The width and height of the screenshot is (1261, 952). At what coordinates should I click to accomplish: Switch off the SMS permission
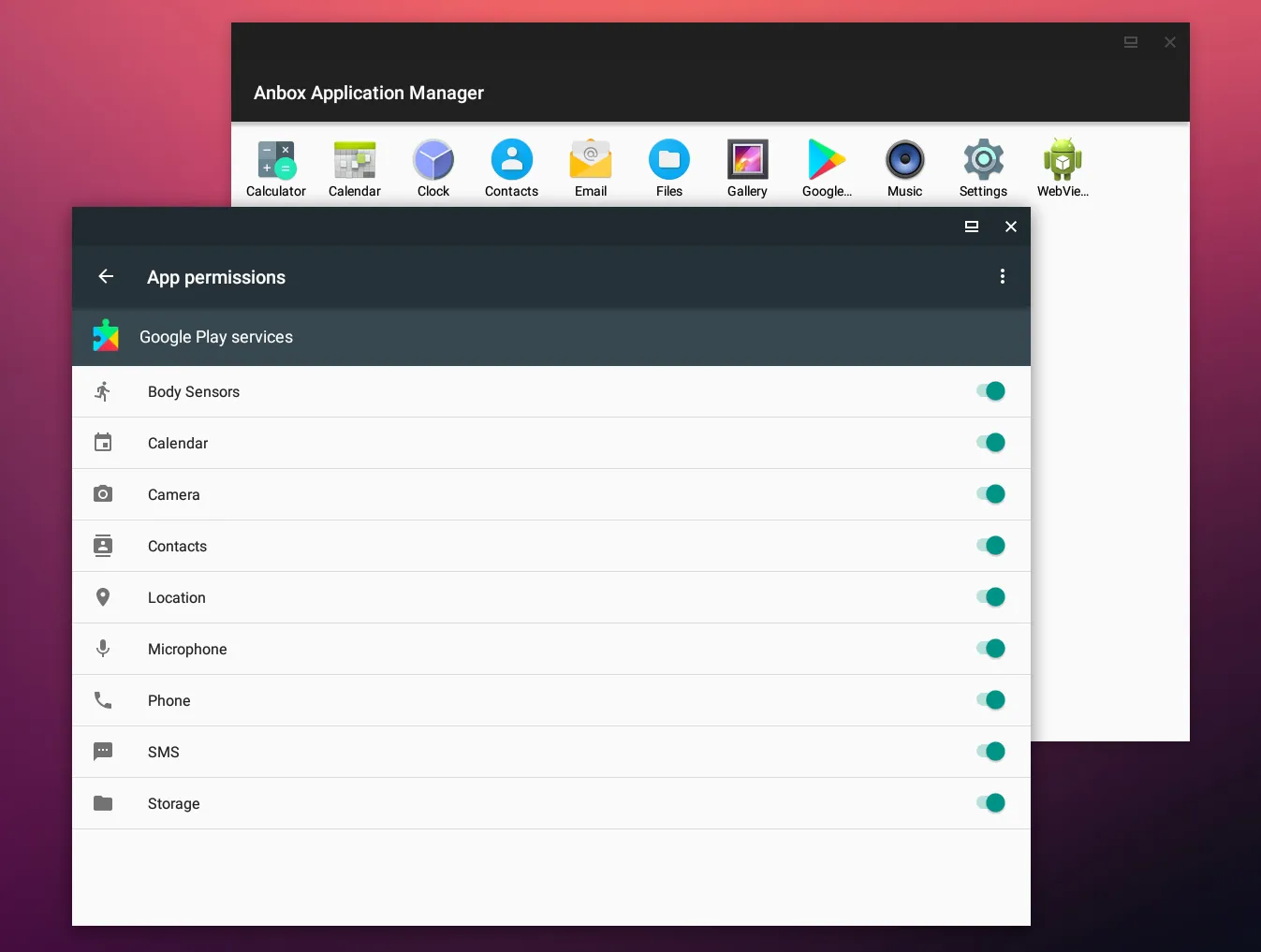[990, 752]
